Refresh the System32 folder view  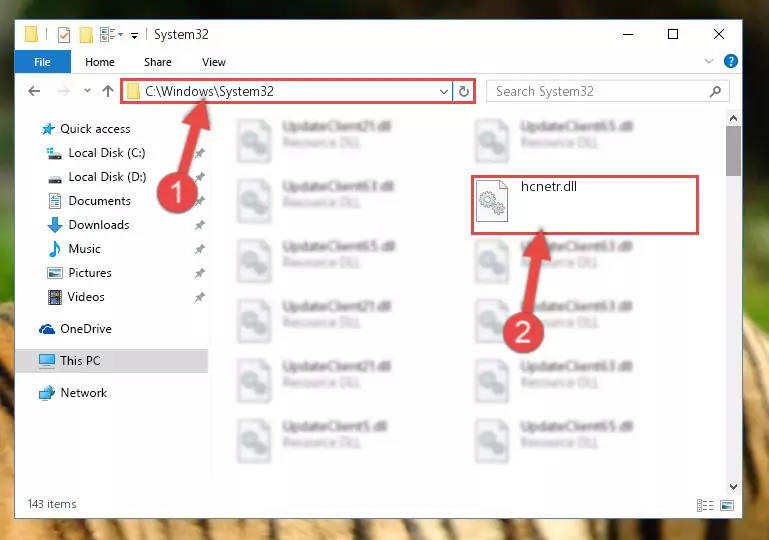click(463, 92)
